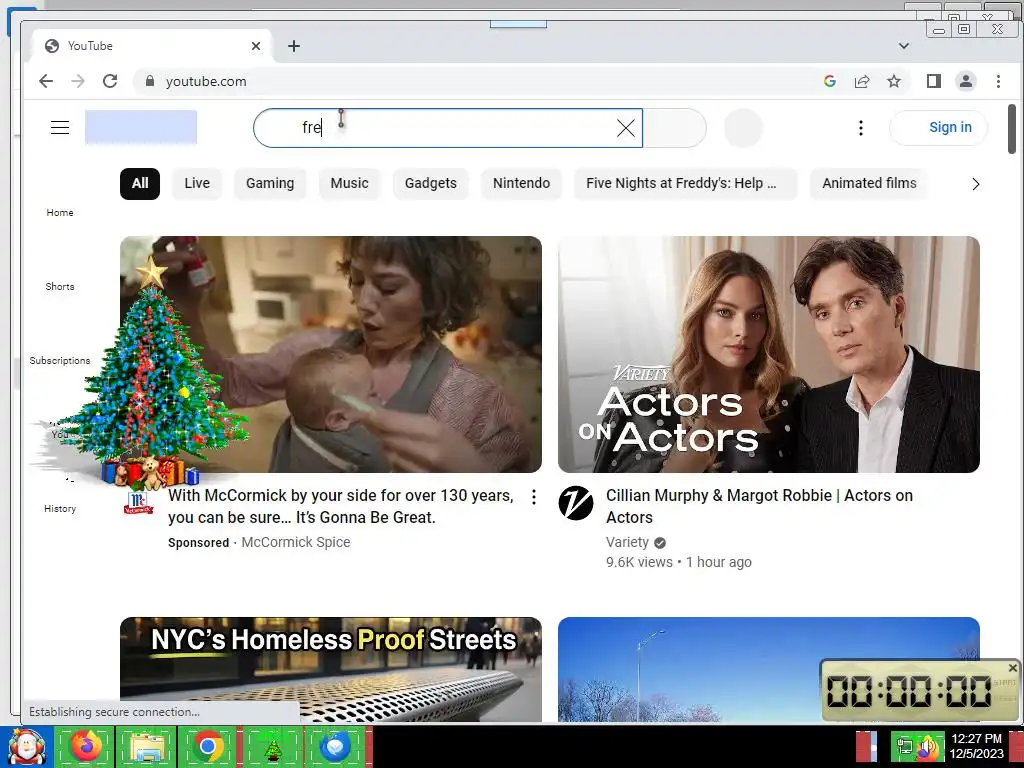Open NYC's Homeless Proof Streets thumbnail
This screenshot has width=1024, height=768.
[331, 669]
